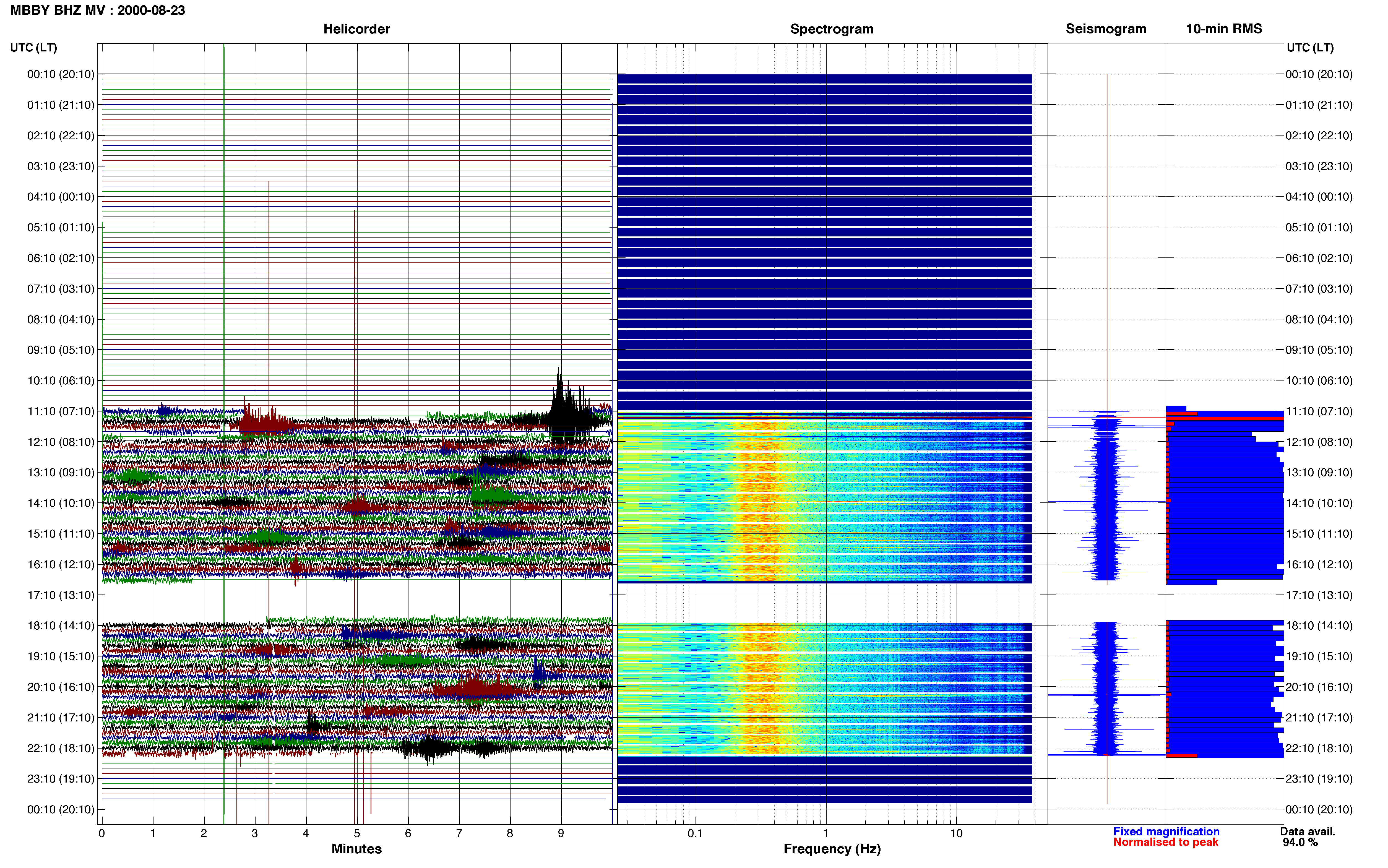Click the left 21:10 (17:10) time label
Image resolution: width=1388 pixels, height=868 pixels.
pos(61,718)
